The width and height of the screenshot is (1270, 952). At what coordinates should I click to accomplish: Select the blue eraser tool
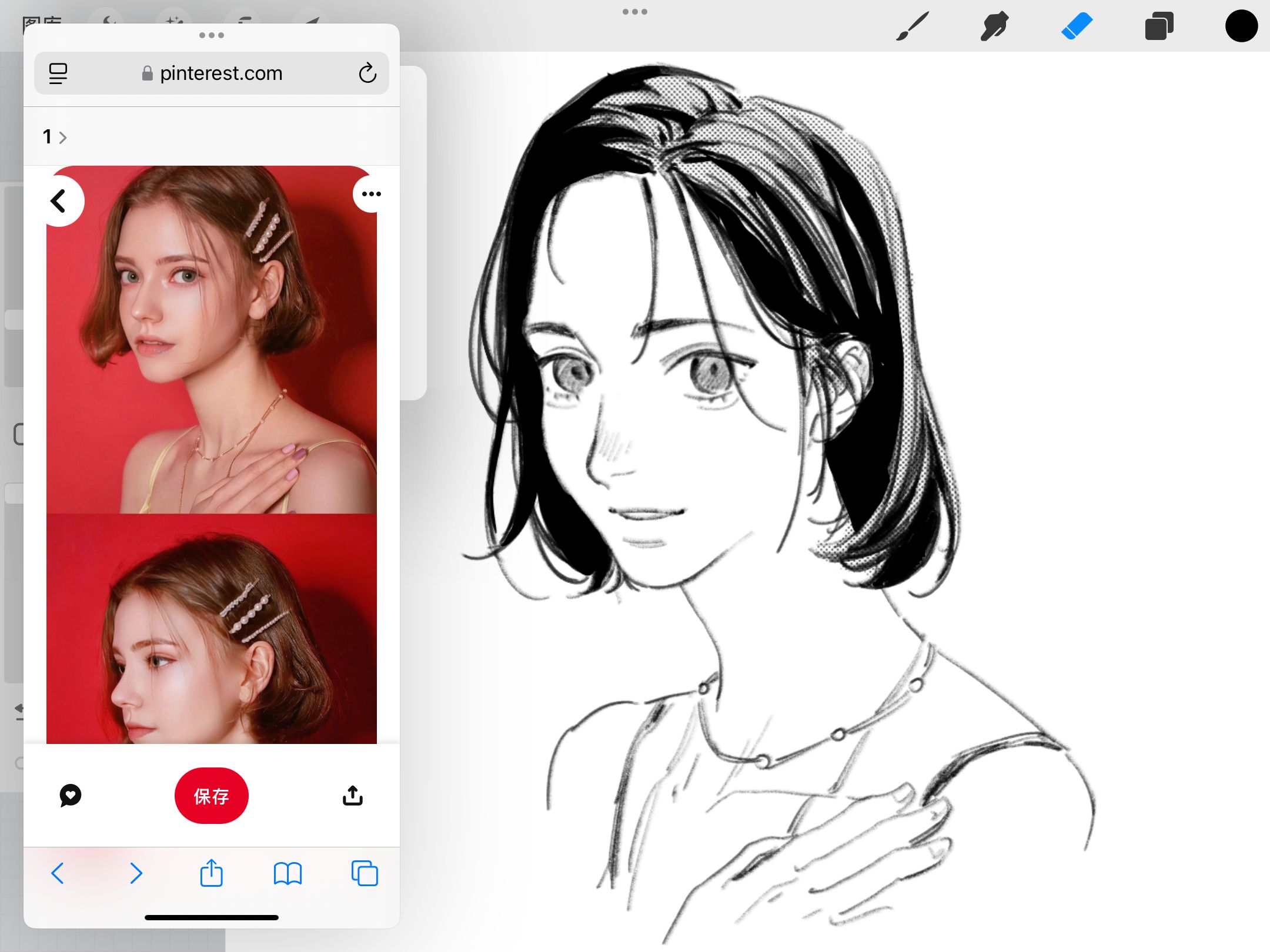(1077, 26)
